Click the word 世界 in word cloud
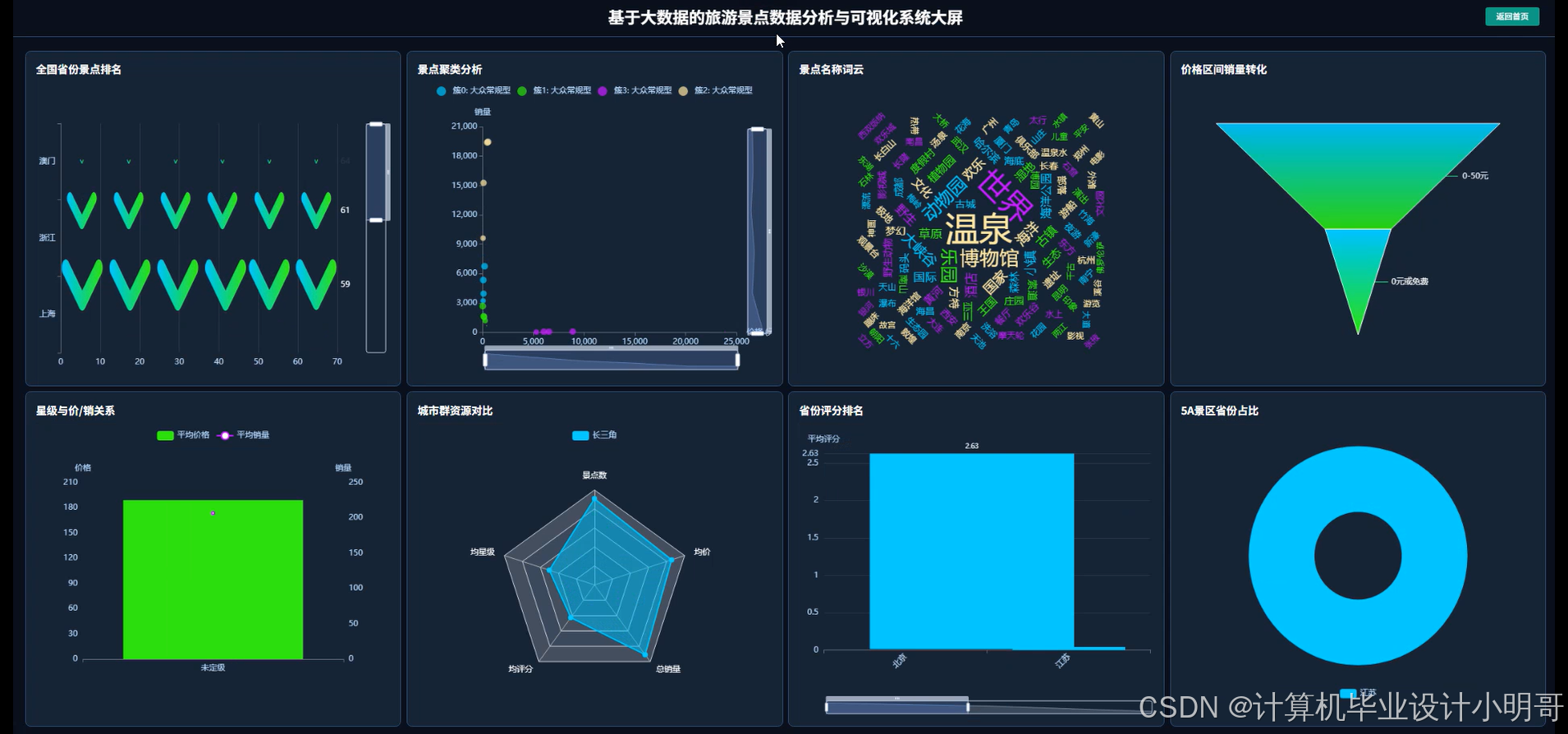Viewport: 1568px width, 734px height. click(x=1005, y=195)
